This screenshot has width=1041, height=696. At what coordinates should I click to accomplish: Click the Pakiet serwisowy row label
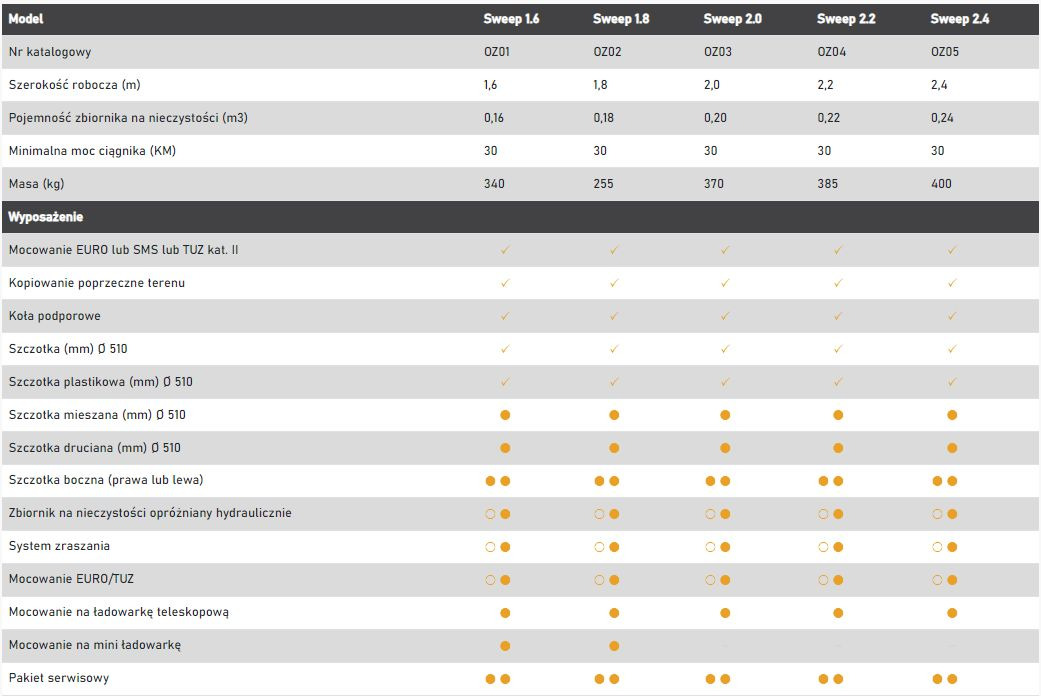[59, 678]
